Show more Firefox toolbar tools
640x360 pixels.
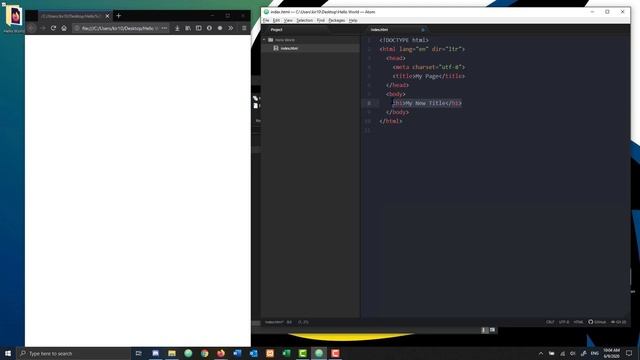click(x=231, y=28)
